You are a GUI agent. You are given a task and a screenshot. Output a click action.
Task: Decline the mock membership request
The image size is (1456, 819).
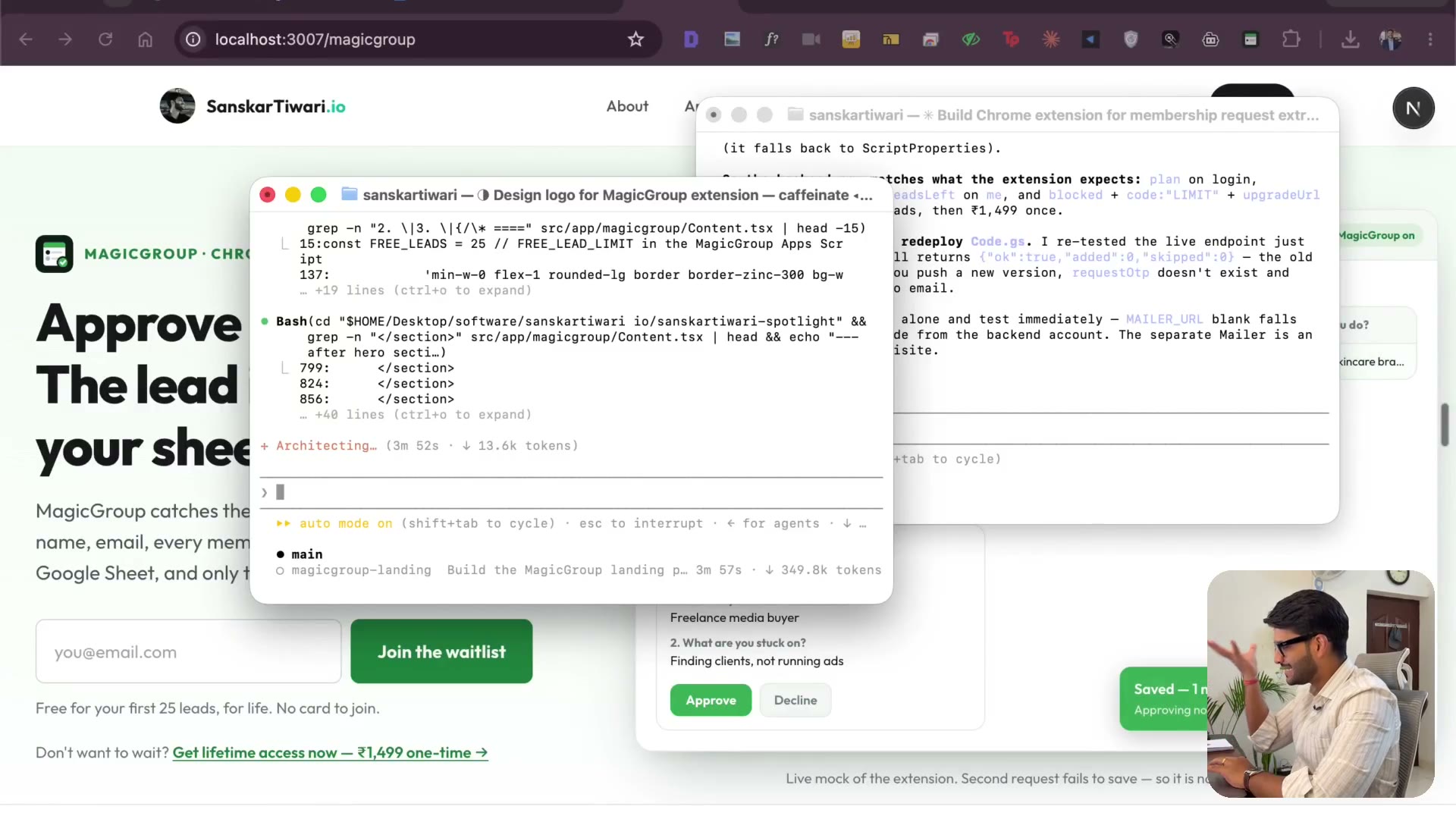795,700
